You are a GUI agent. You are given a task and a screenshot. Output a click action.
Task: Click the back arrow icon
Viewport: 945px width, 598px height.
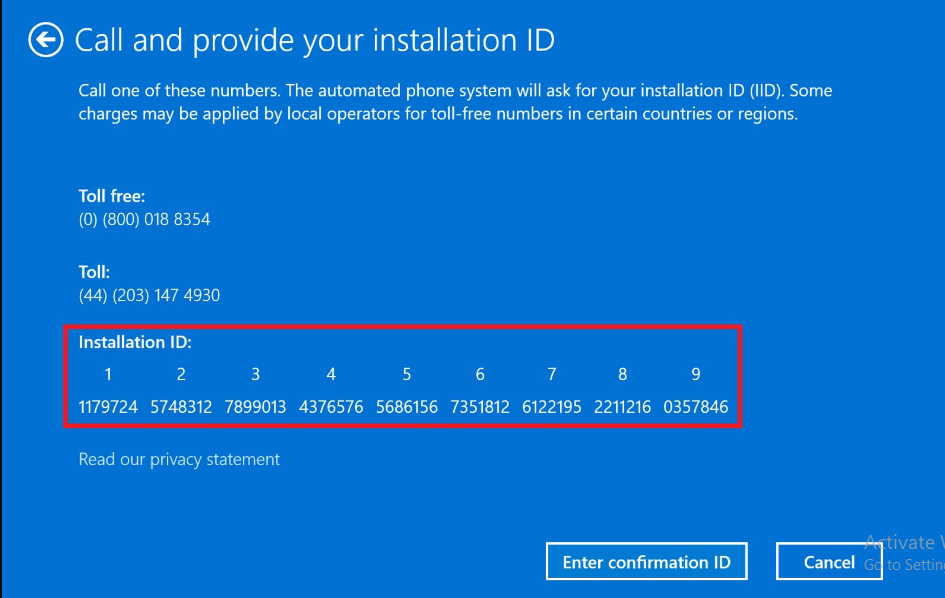point(46,40)
